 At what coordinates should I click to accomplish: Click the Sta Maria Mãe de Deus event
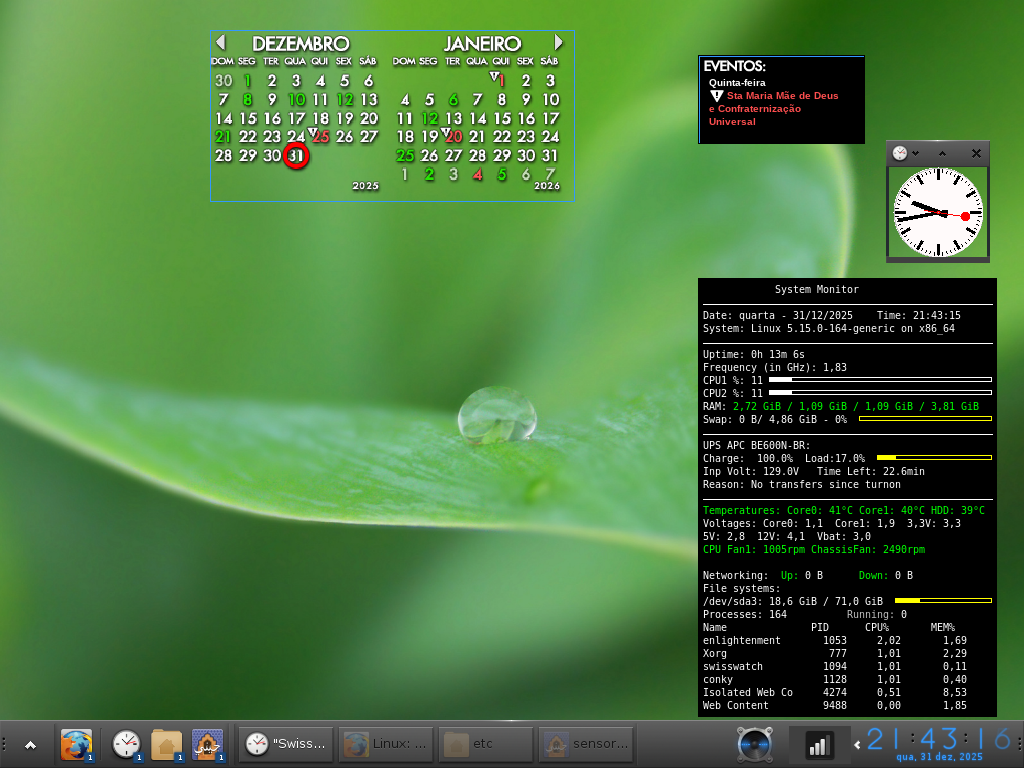point(782,96)
